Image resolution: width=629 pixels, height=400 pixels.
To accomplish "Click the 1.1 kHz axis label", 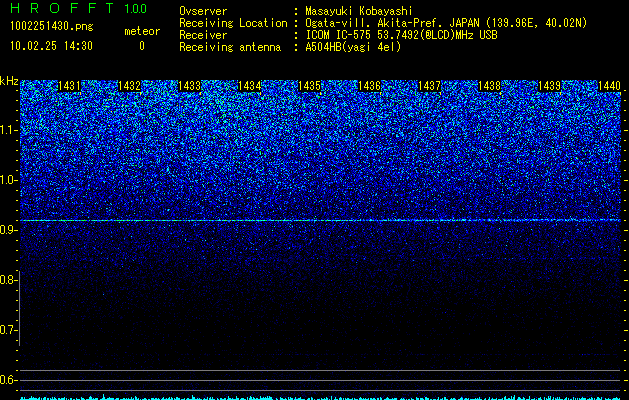I will [x=7, y=130].
